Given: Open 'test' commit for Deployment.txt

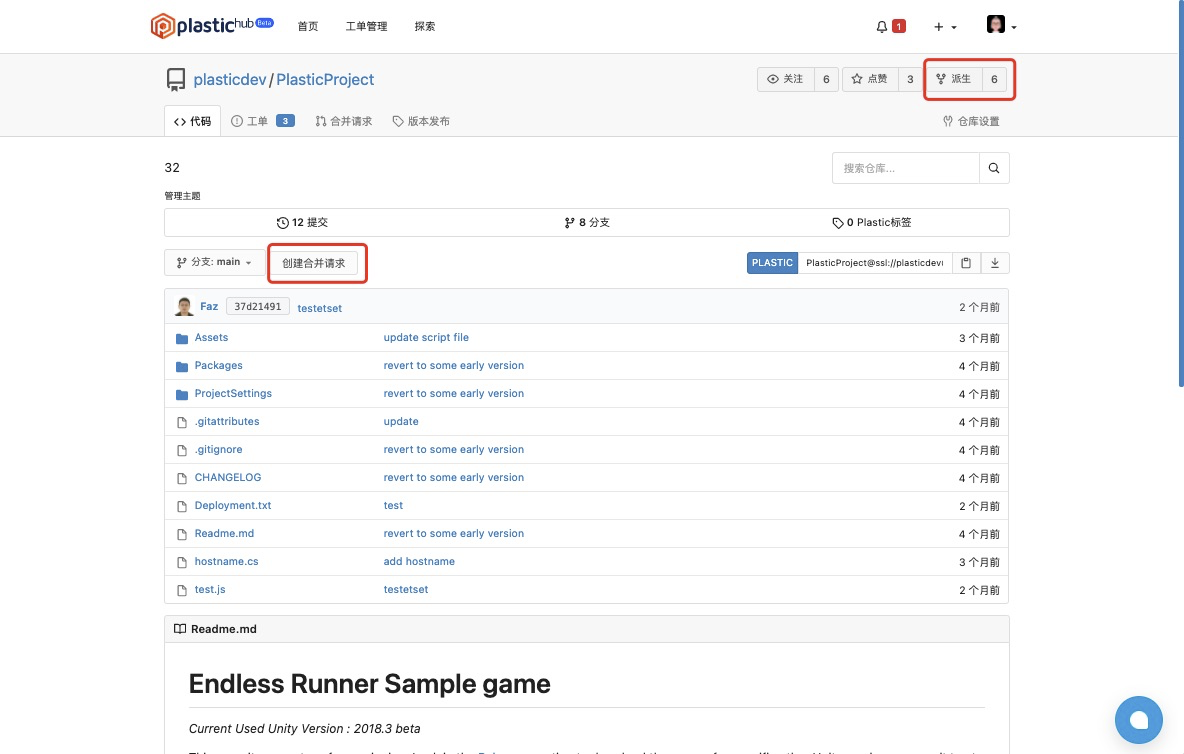Looking at the screenshot, I should (393, 505).
